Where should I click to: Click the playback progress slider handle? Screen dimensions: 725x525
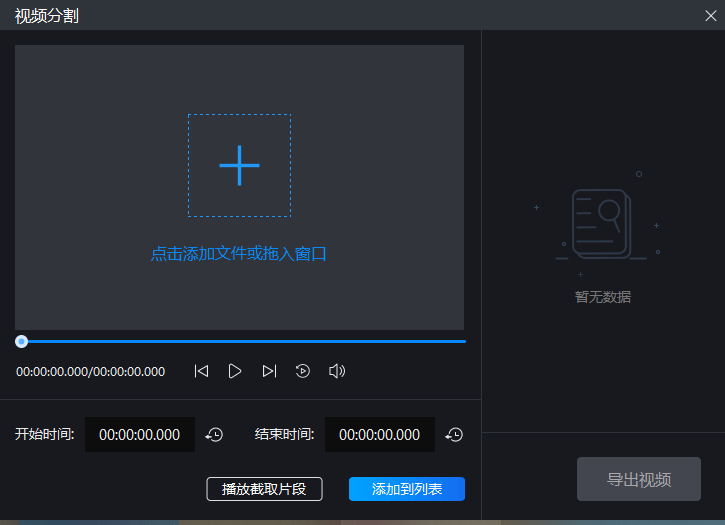[x=21, y=341]
